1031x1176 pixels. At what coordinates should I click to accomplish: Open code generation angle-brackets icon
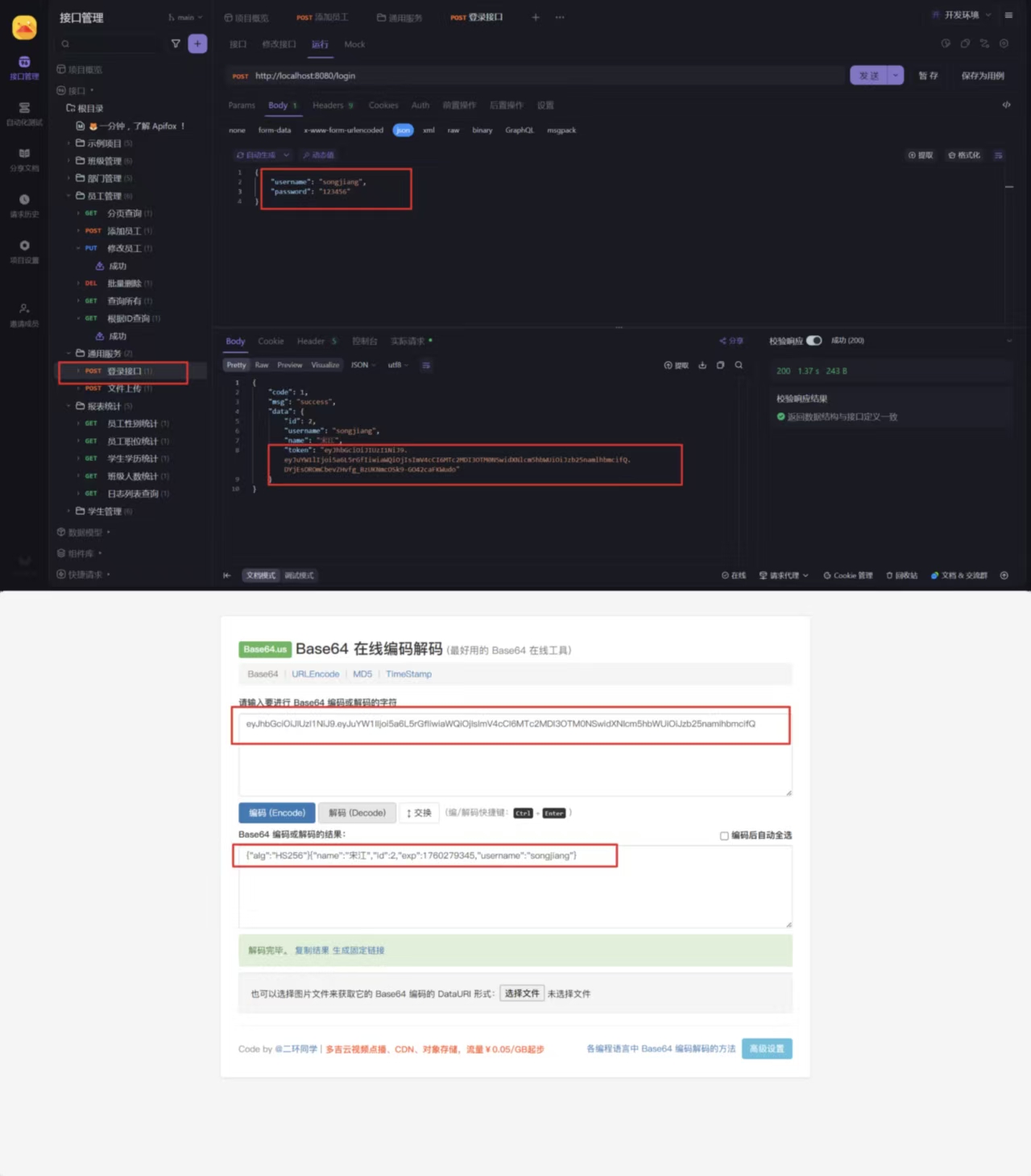pyautogui.click(x=1006, y=105)
